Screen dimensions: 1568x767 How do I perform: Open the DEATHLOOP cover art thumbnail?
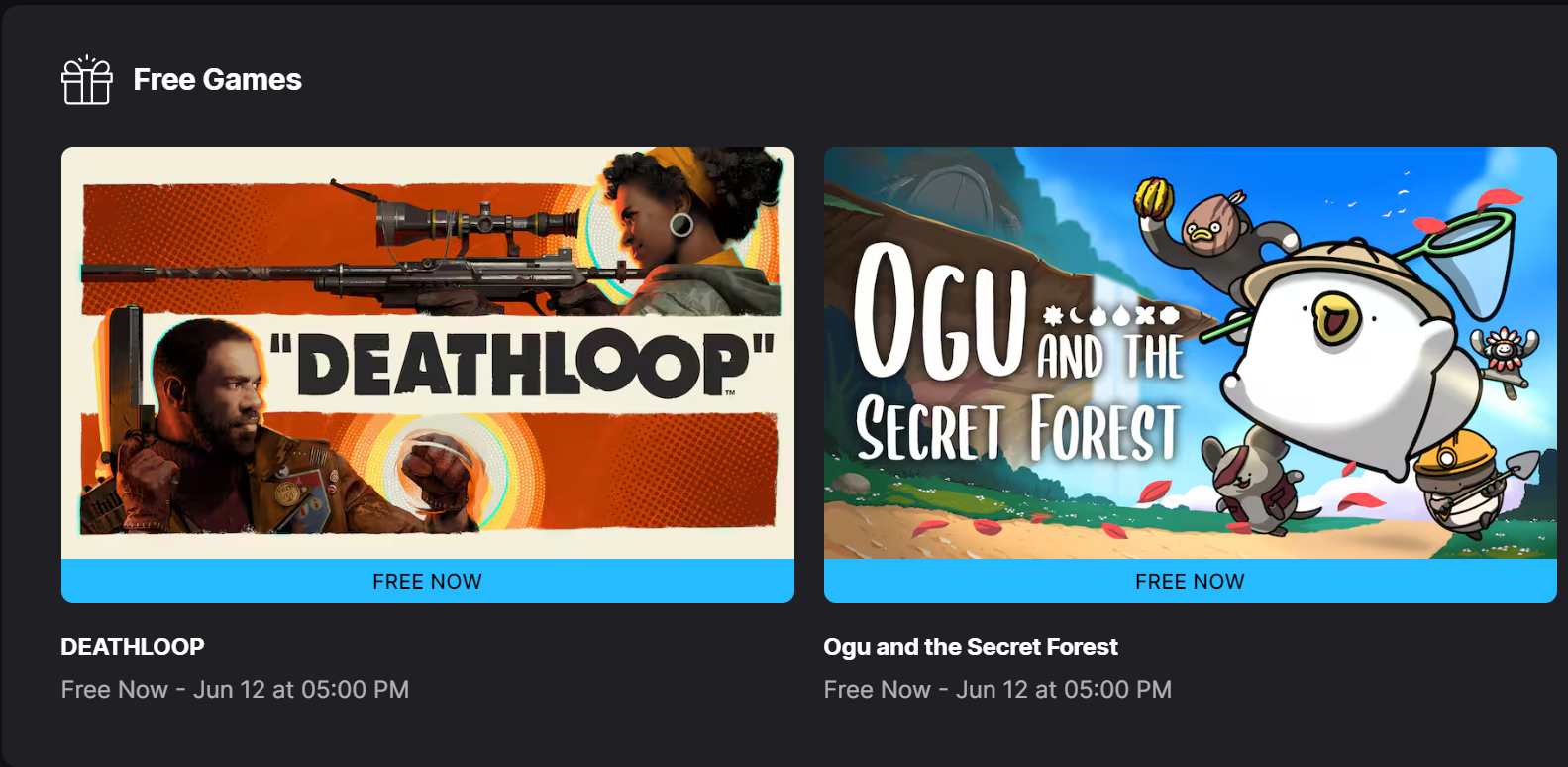(x=428, y=353)
